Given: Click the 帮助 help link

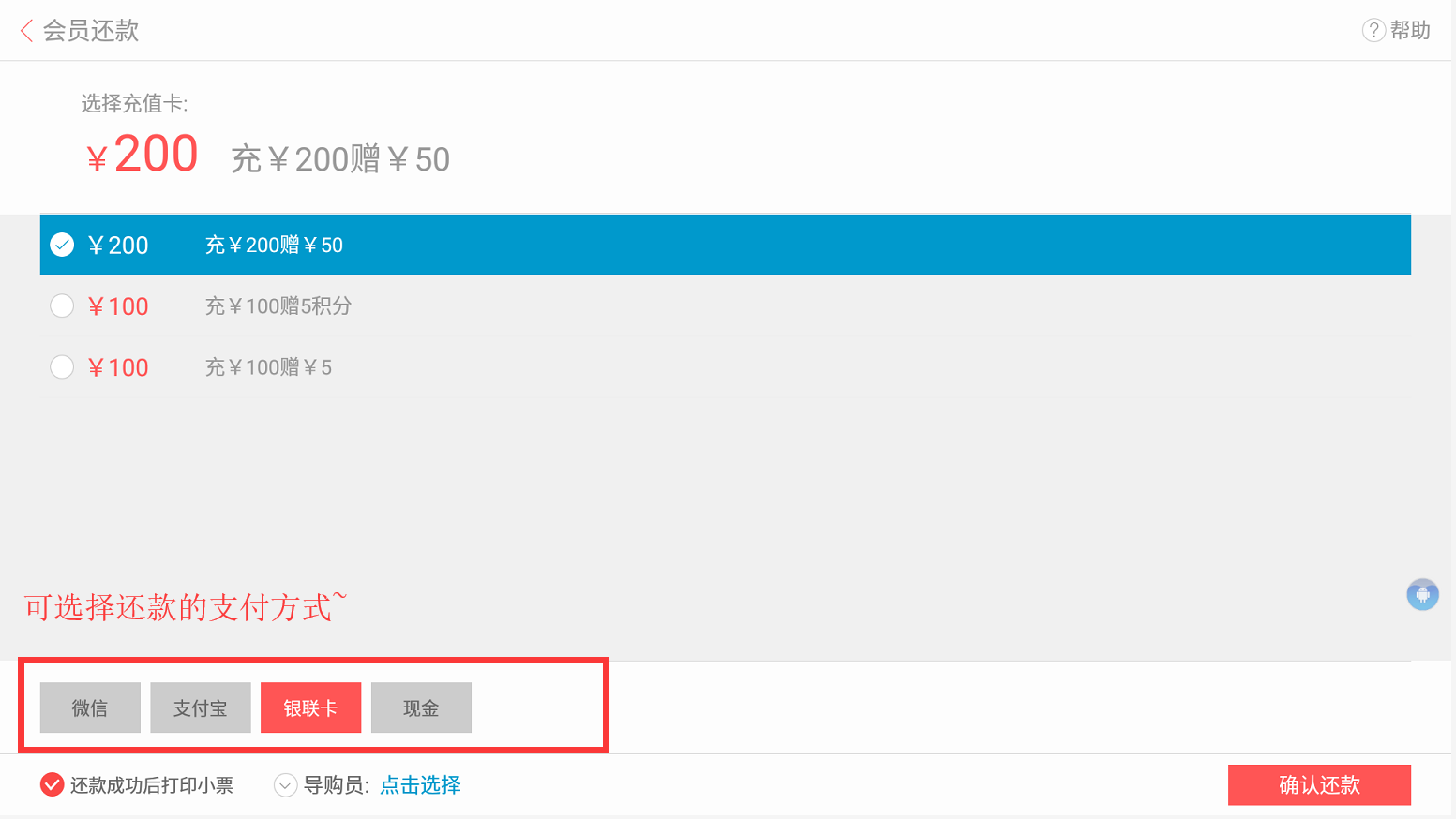Looking at the screenshot, I should click(1410, 30).
